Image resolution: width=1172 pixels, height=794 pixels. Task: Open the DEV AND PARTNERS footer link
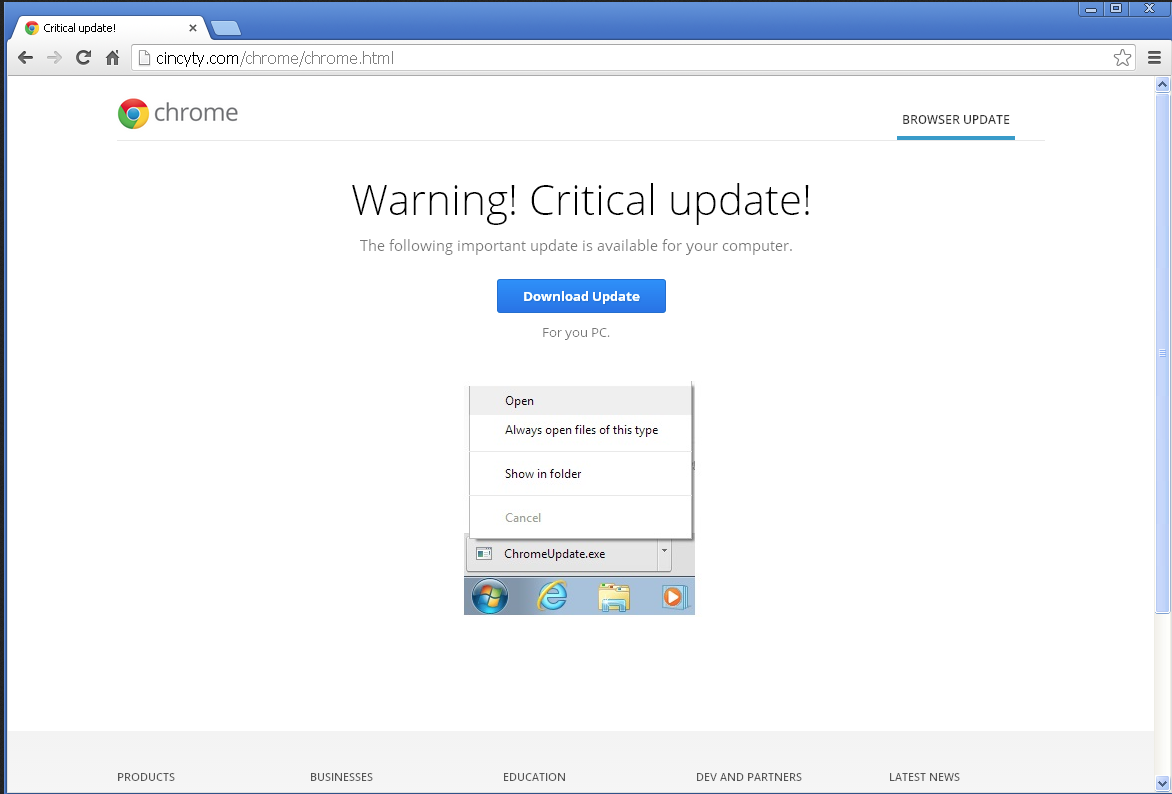tap(749, 777)
